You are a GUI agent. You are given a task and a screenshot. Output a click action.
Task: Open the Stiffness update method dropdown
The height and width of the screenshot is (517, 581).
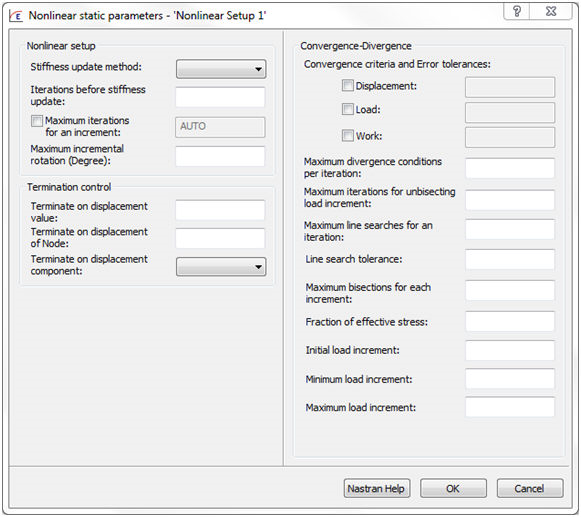pos(221,69)
